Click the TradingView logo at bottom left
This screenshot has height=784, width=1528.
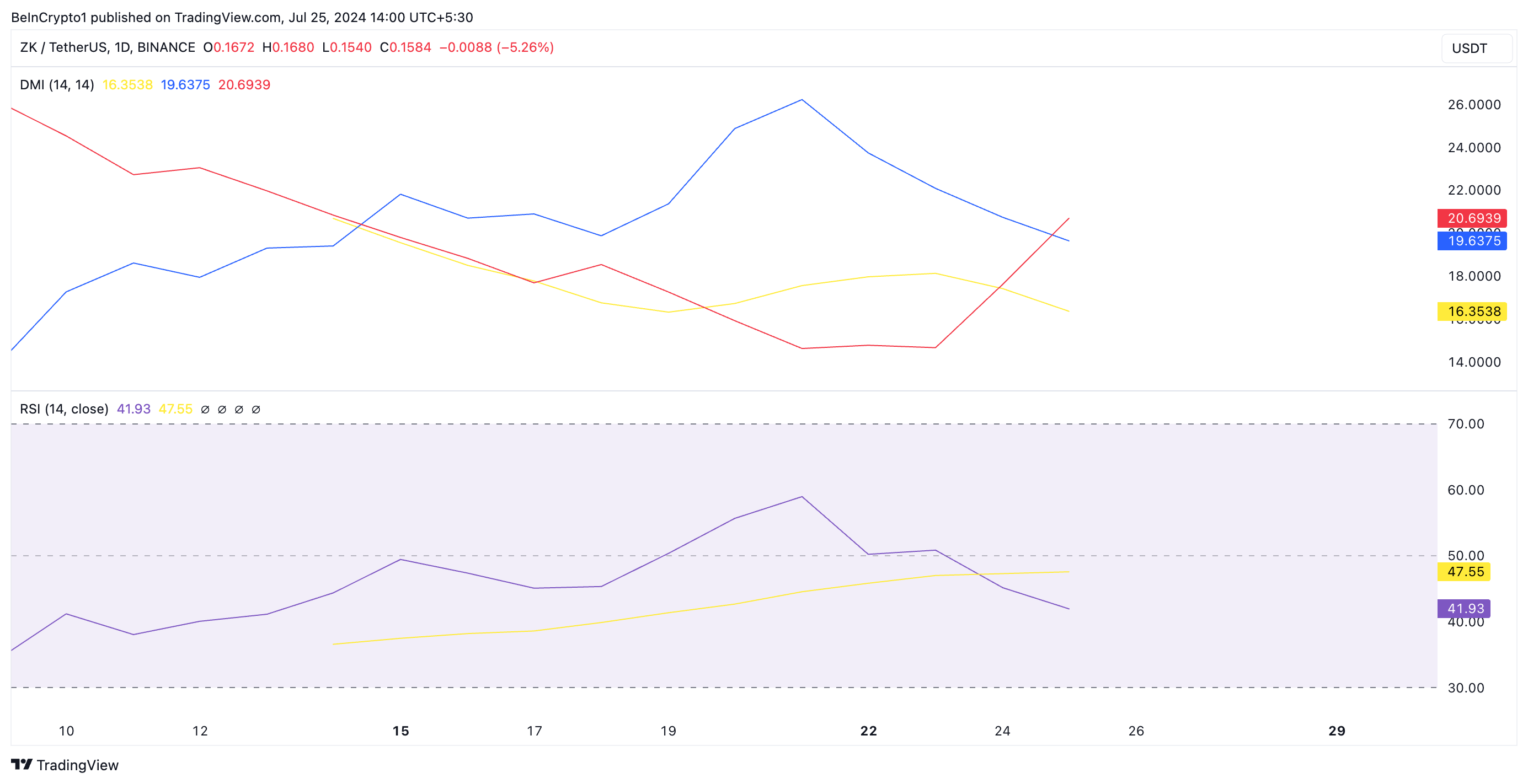(x=65, y=765)
